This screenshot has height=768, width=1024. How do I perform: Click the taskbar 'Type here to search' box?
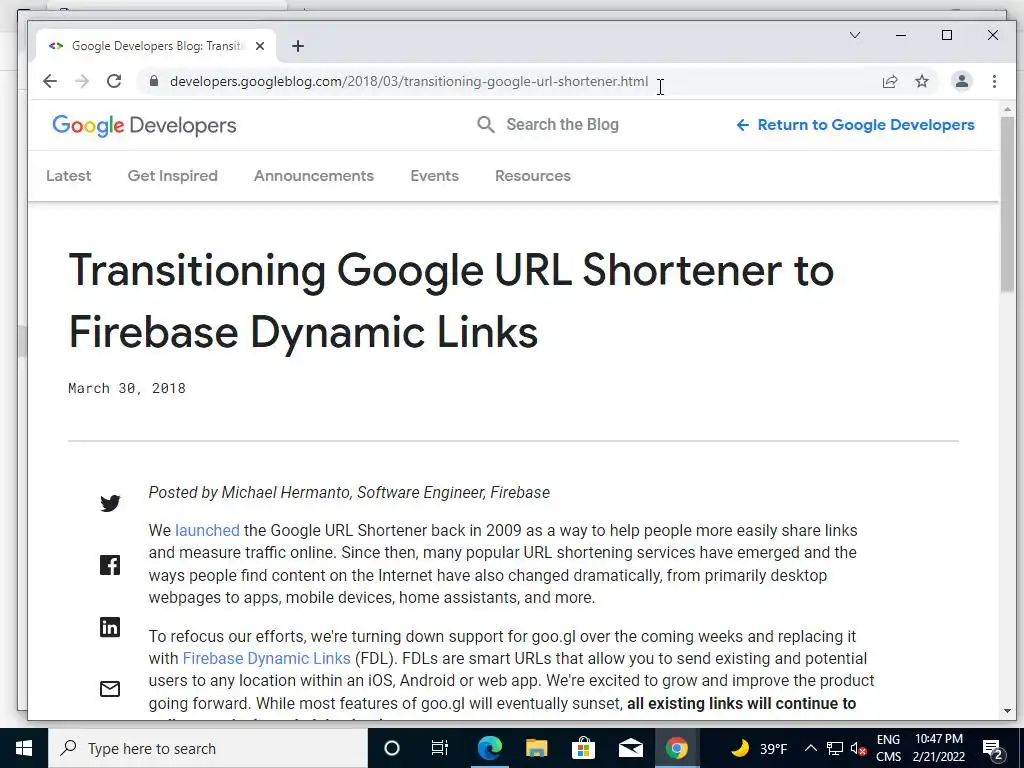tap(208, 748)
